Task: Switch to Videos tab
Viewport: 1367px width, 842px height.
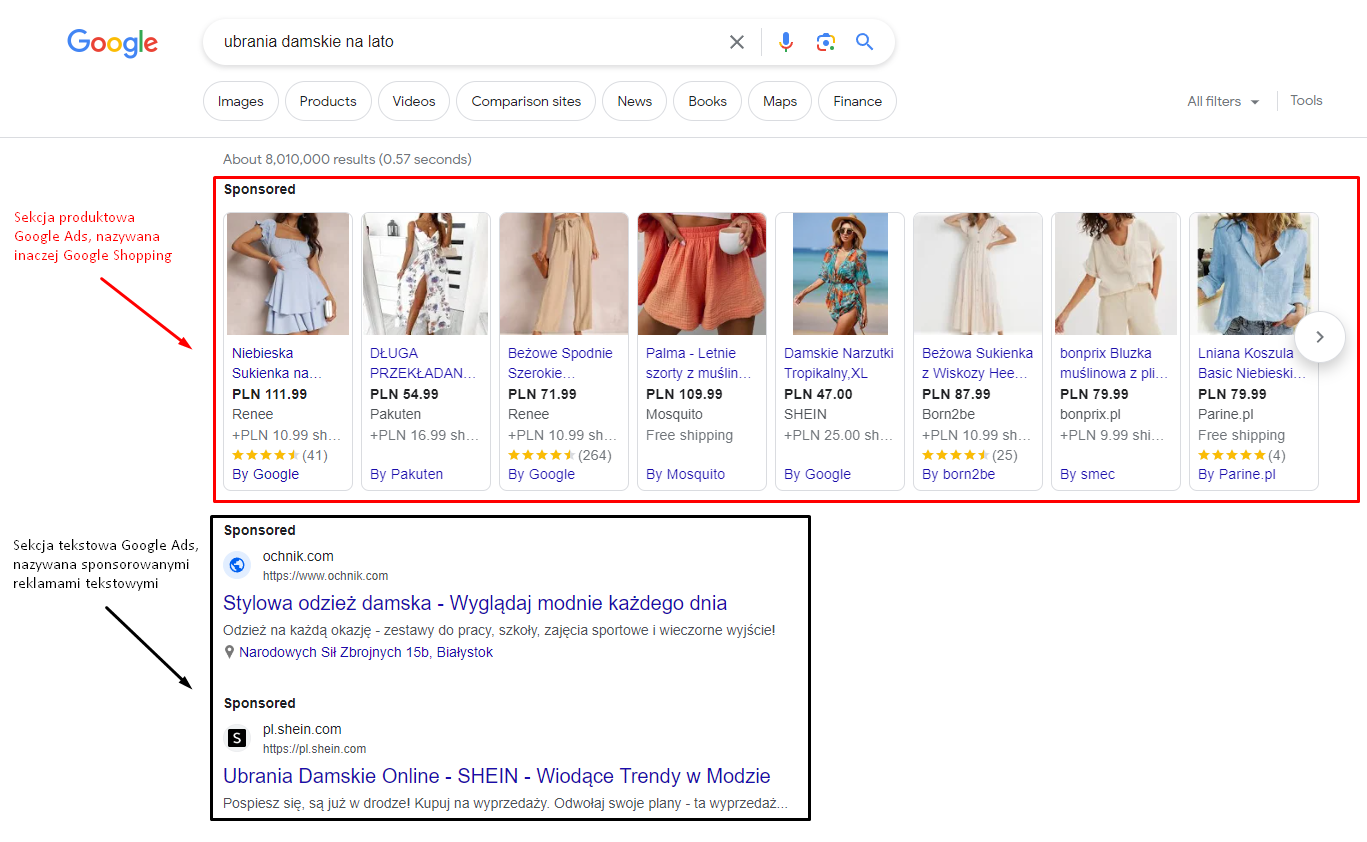Action: (x=414, y=101)
